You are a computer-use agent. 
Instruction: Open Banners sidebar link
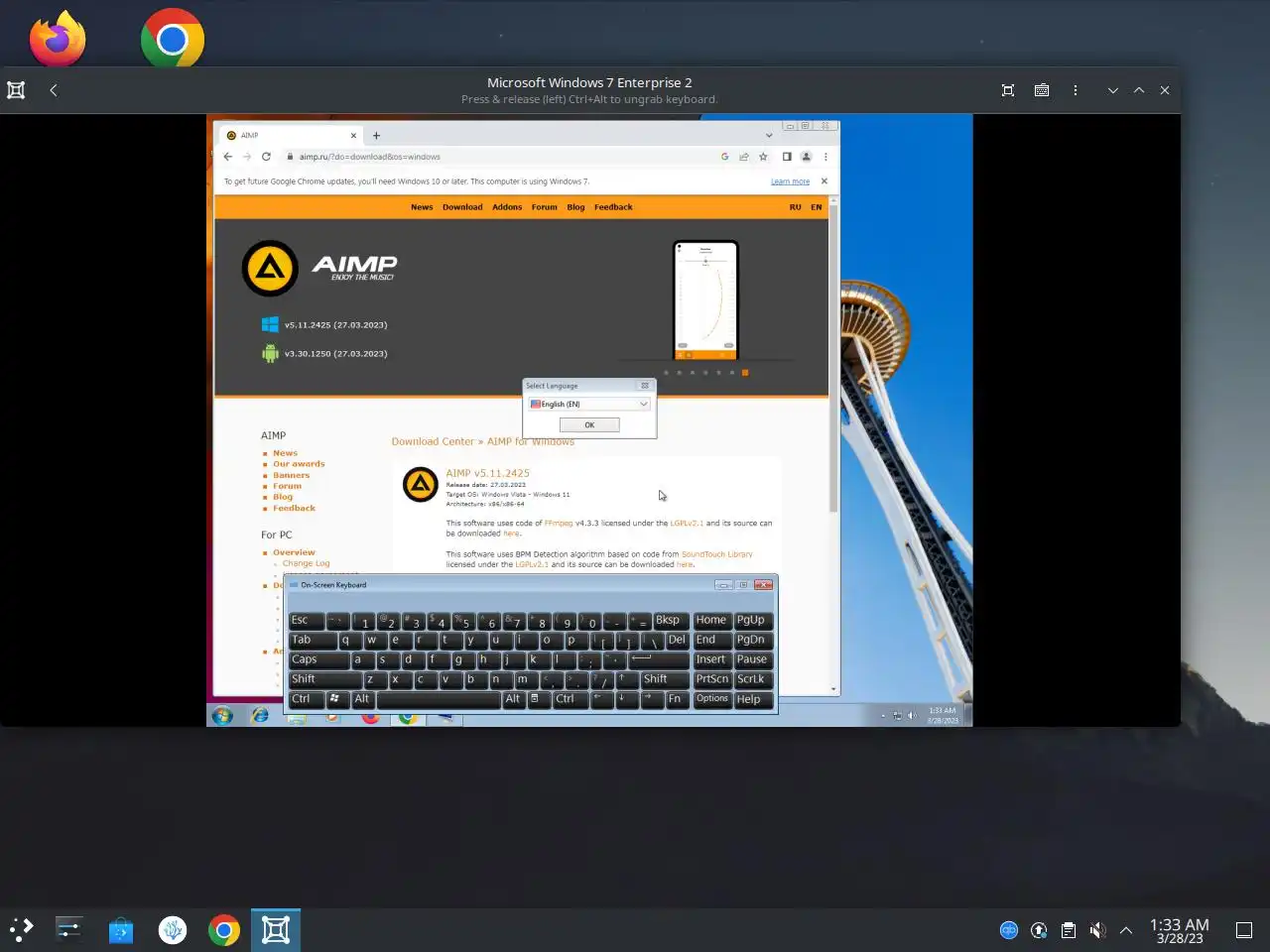pos(291,475)
